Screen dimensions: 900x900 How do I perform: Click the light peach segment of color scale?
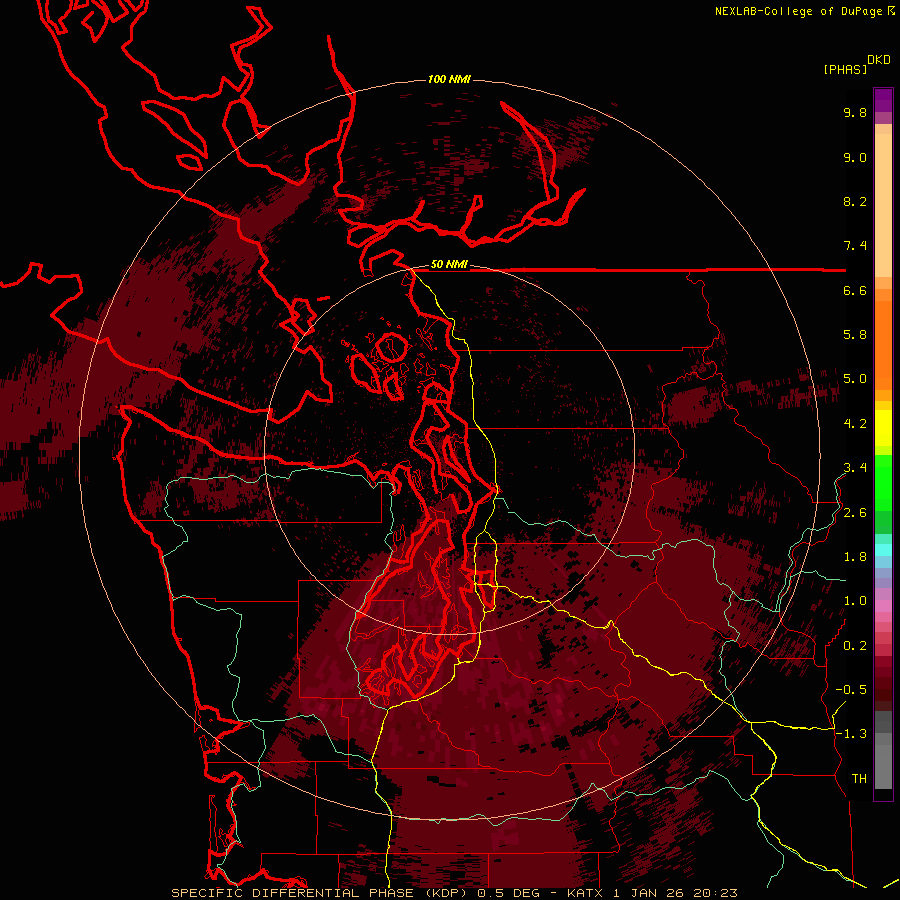click(x=883, y=205)
